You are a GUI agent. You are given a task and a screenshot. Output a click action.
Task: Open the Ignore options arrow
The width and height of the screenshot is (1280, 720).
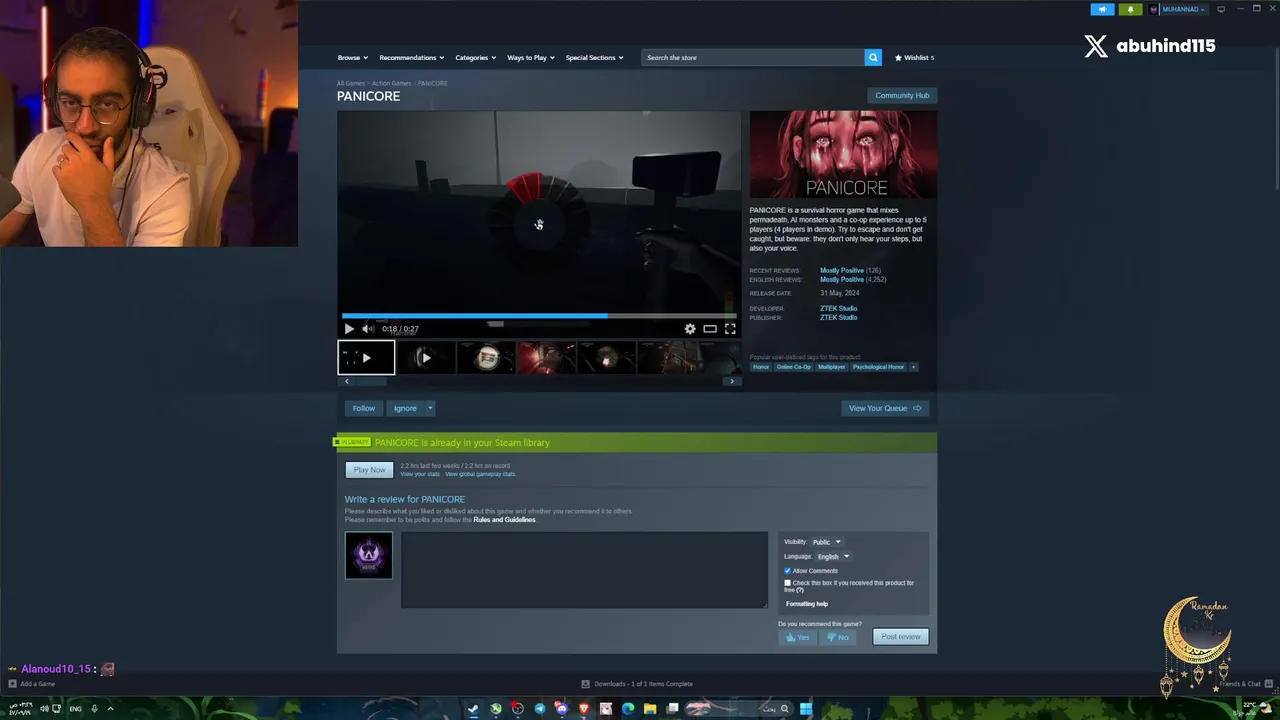tap(430, 408)
